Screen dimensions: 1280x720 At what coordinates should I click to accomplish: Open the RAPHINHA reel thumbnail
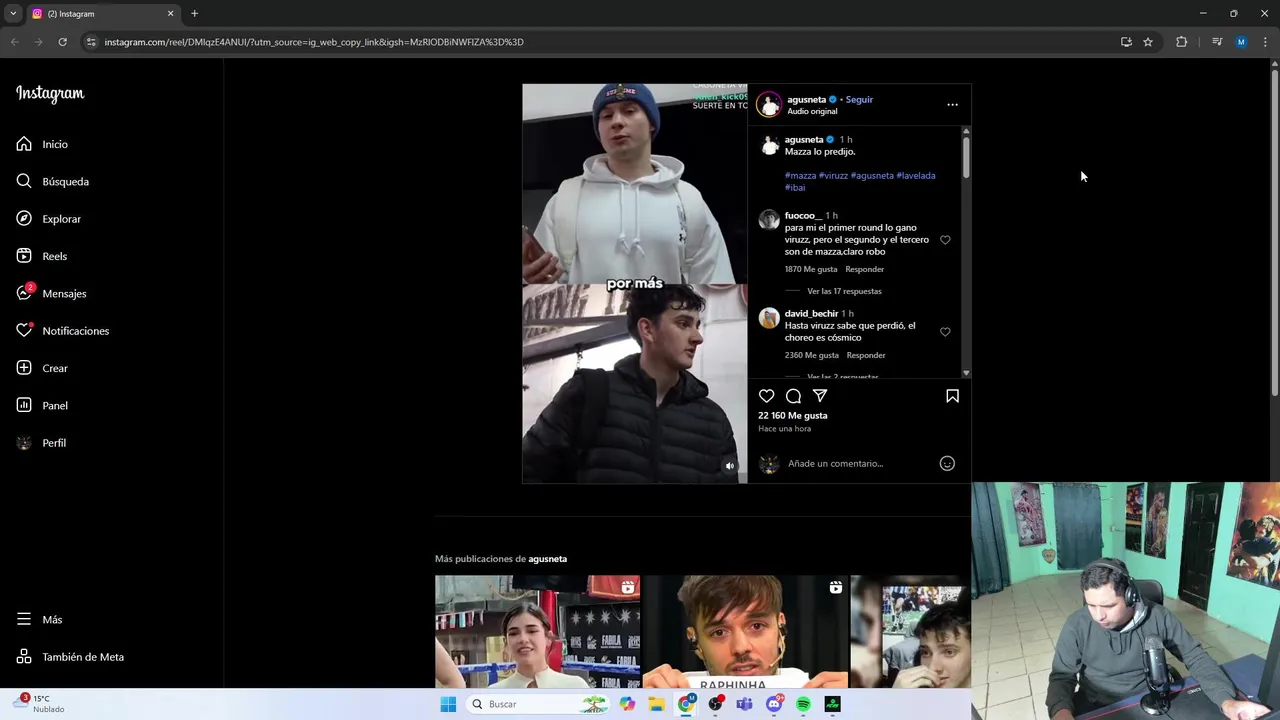745,631
